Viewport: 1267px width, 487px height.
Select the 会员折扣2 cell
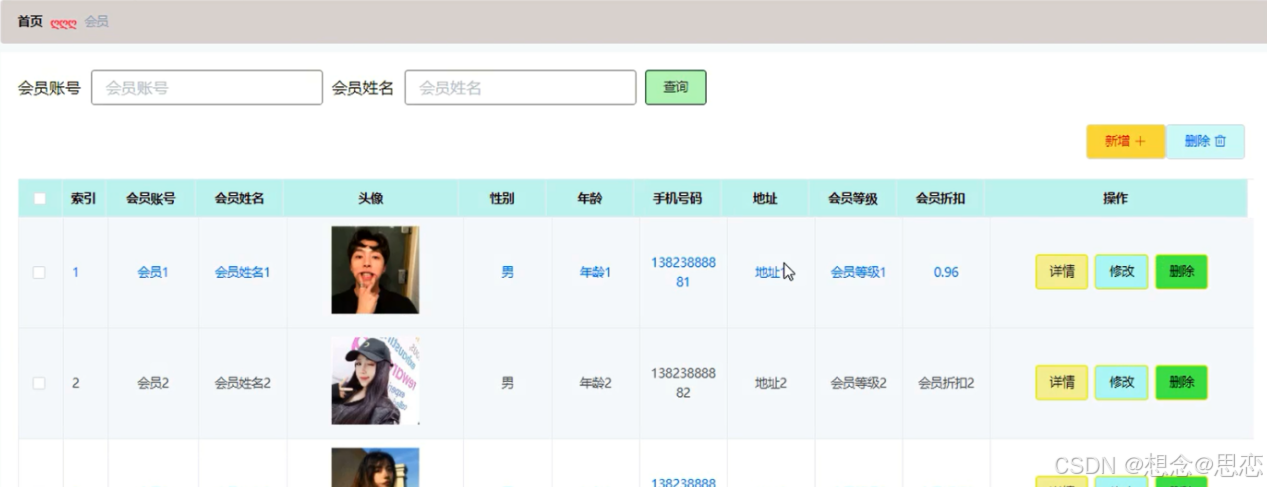[946, 382]
